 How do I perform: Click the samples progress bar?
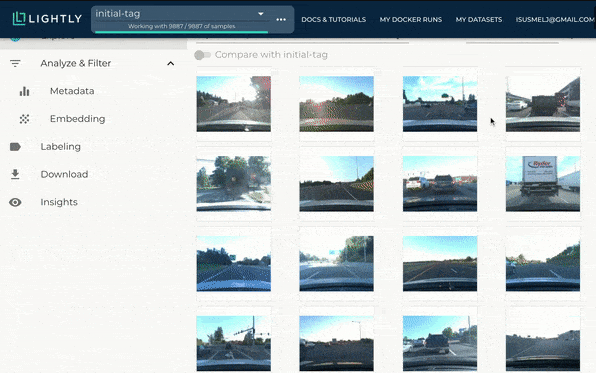point(181,32)
